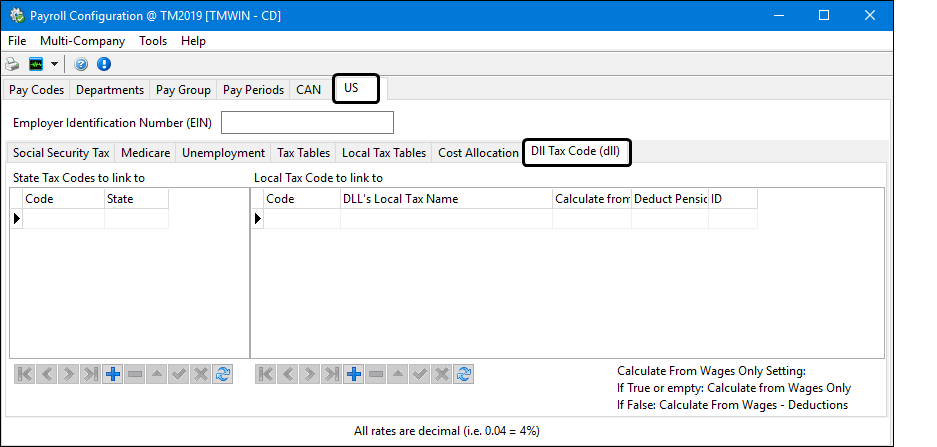937x447 pixels.
Task: Open the Multi-Company menu
Action: pyautogui.click(x=82, y=41)
